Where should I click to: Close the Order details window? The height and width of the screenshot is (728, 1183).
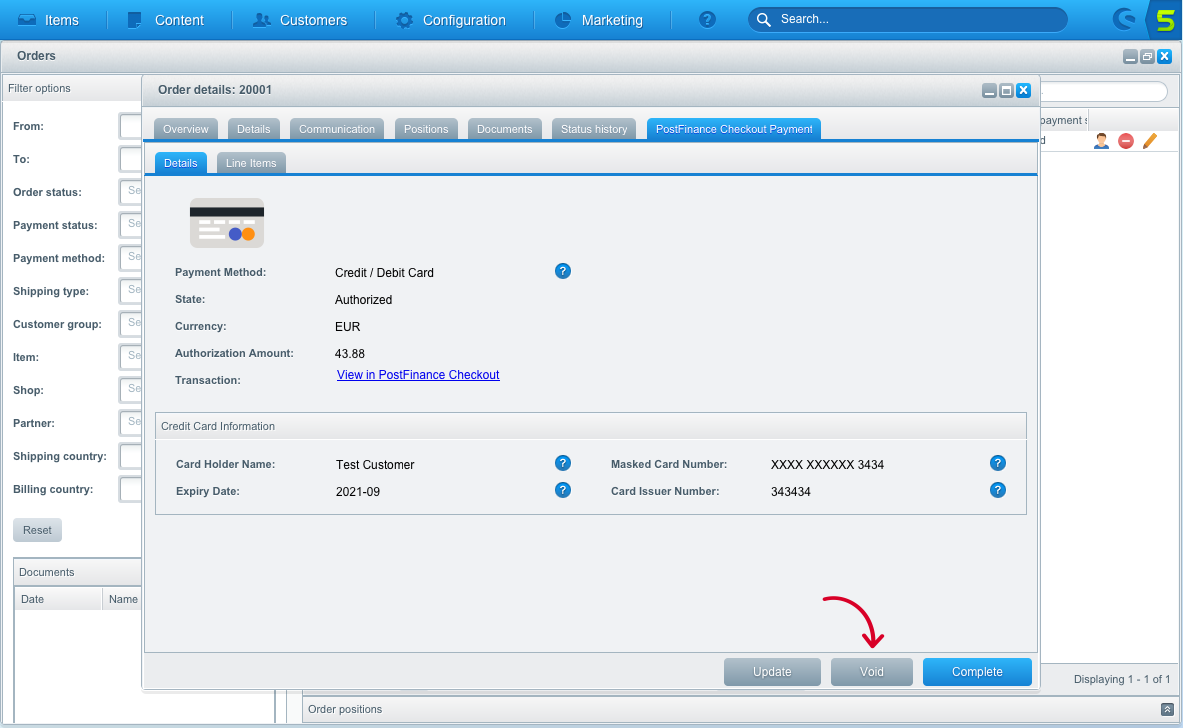(1023, 91)
